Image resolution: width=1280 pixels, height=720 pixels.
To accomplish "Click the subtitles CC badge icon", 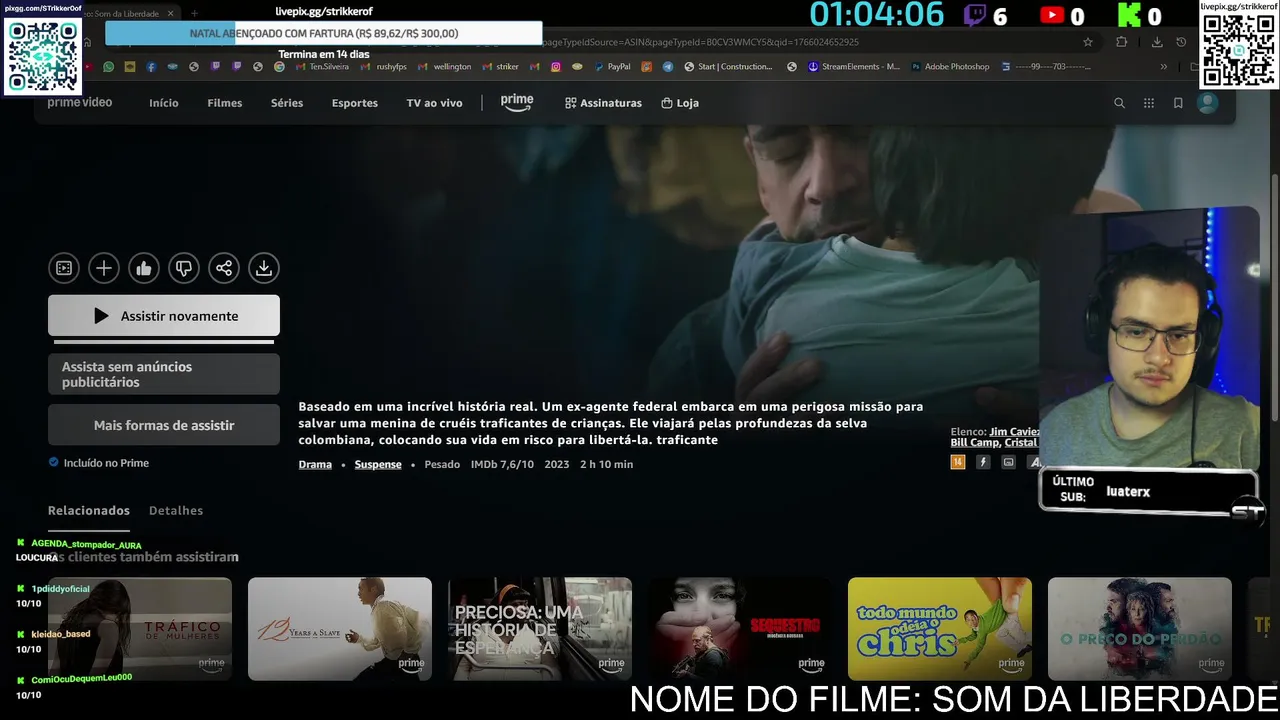I will click(x=1009, y=462).
